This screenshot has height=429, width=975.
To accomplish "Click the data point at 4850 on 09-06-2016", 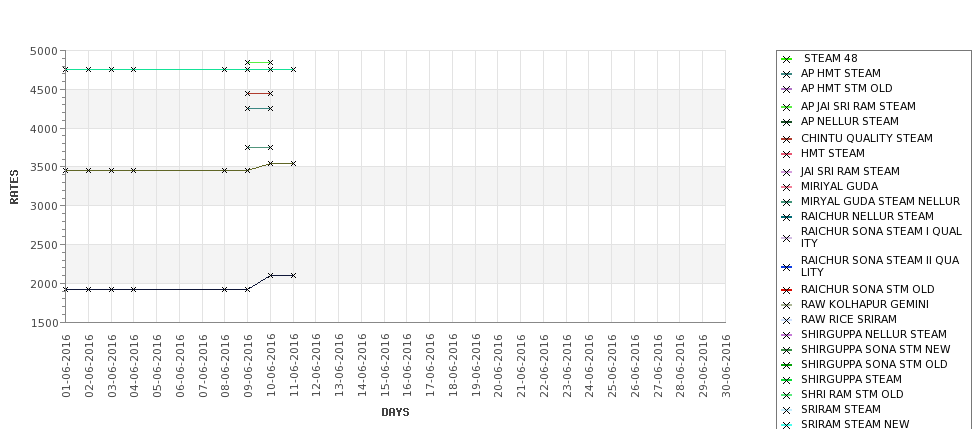I will click(x=247, y=63).
